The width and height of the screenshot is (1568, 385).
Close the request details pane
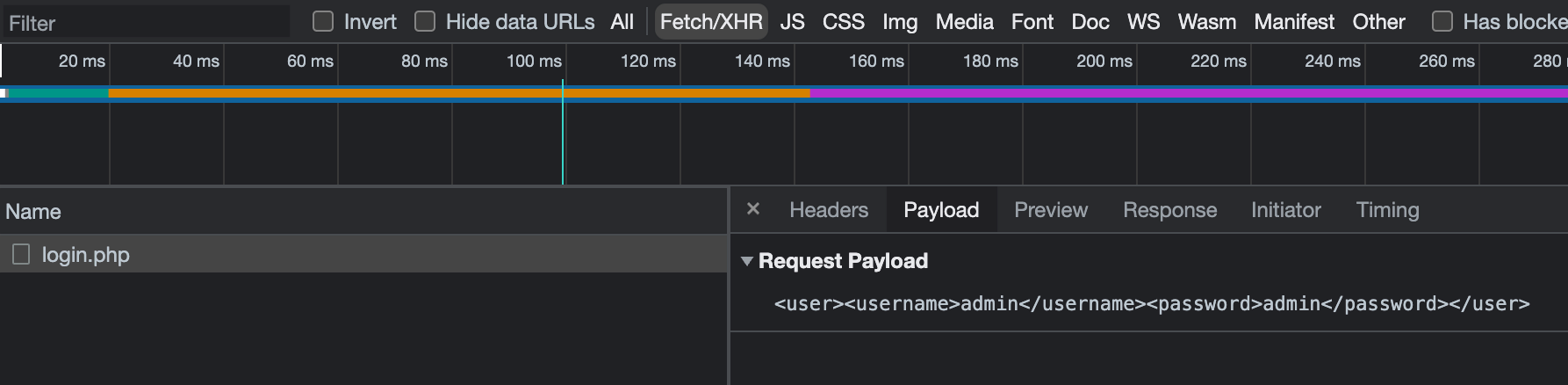[x=752, y=209]
